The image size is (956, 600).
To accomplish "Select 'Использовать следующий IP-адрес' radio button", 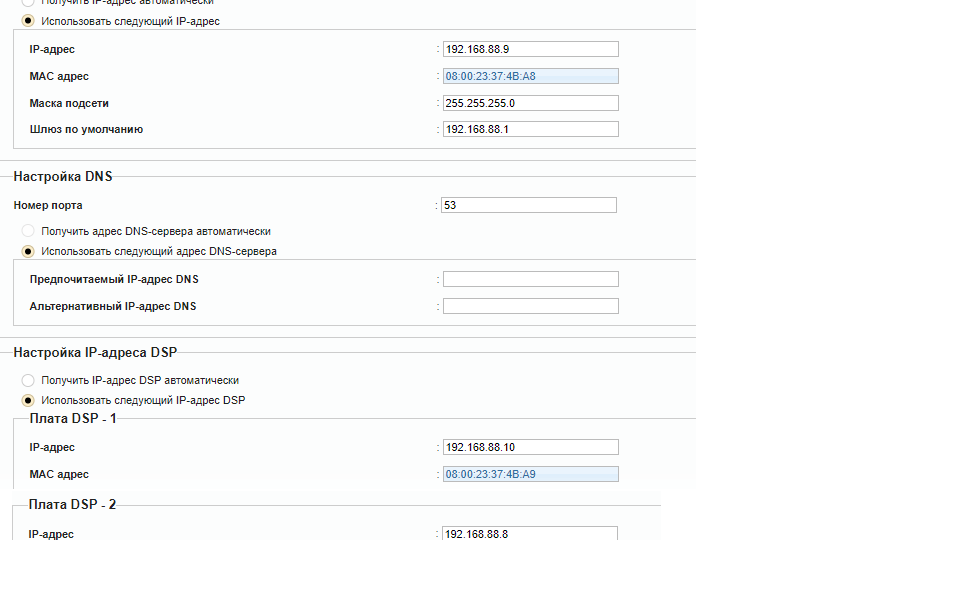I will (x=28, y=21).
